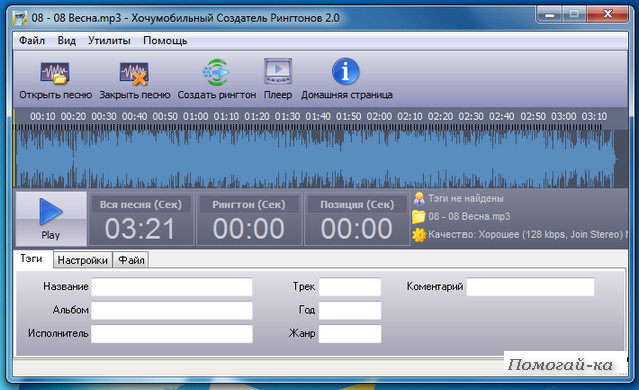This screenshot has height=390, width=639.
Task: Focus the Коментарий input field
Action: (x=530, y=286)
